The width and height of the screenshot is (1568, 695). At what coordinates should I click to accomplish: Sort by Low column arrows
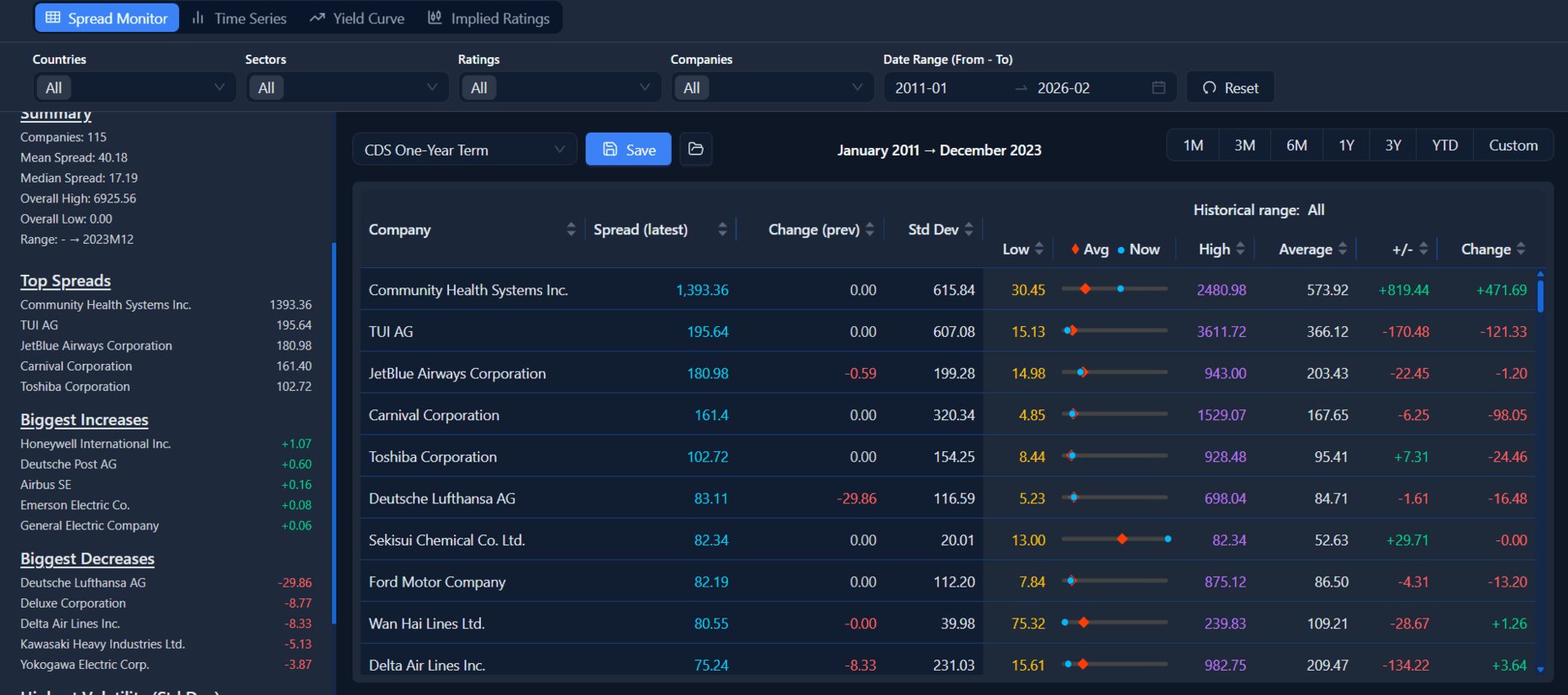(x=1039, y=249)
